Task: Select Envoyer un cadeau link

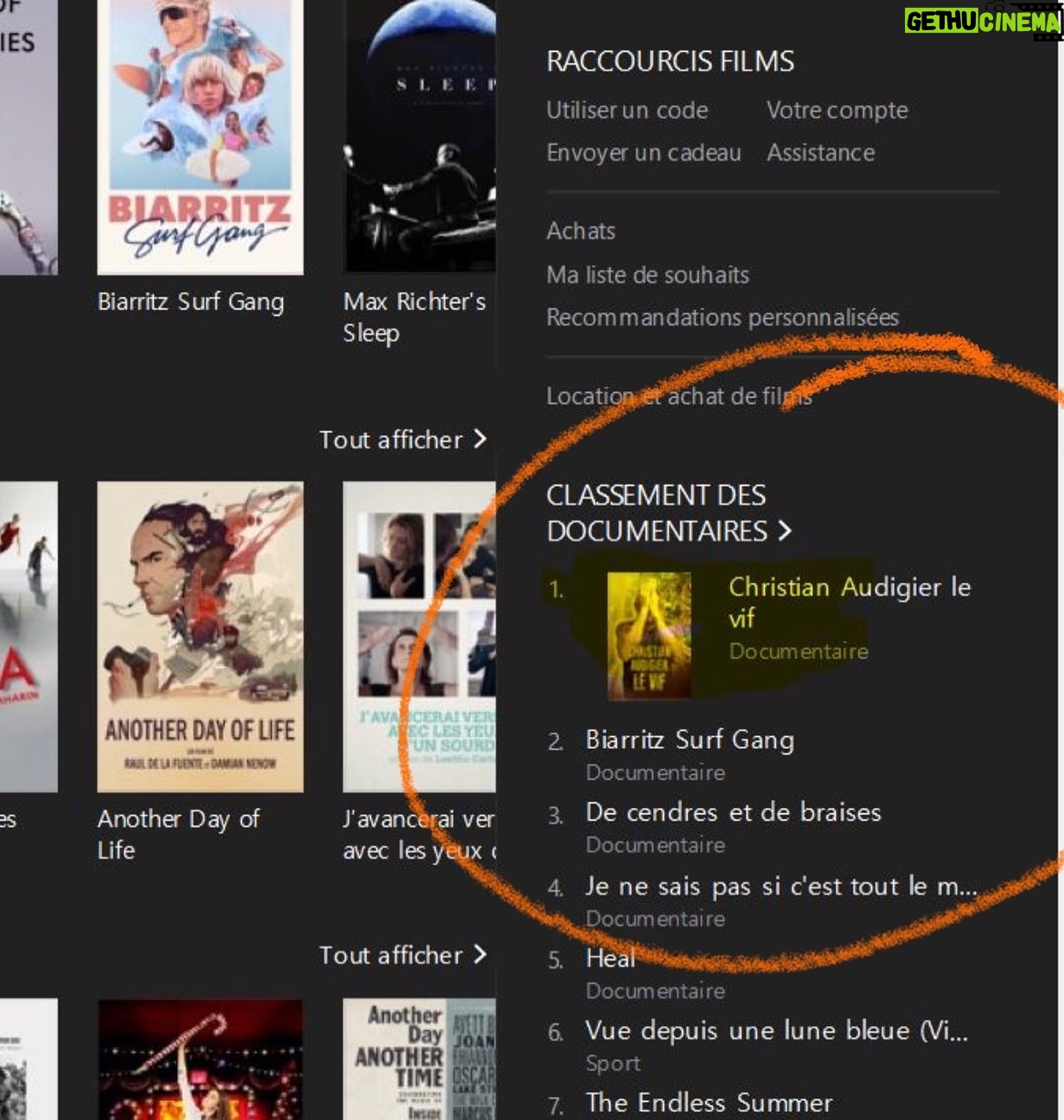Action: [x=644, y=153]
